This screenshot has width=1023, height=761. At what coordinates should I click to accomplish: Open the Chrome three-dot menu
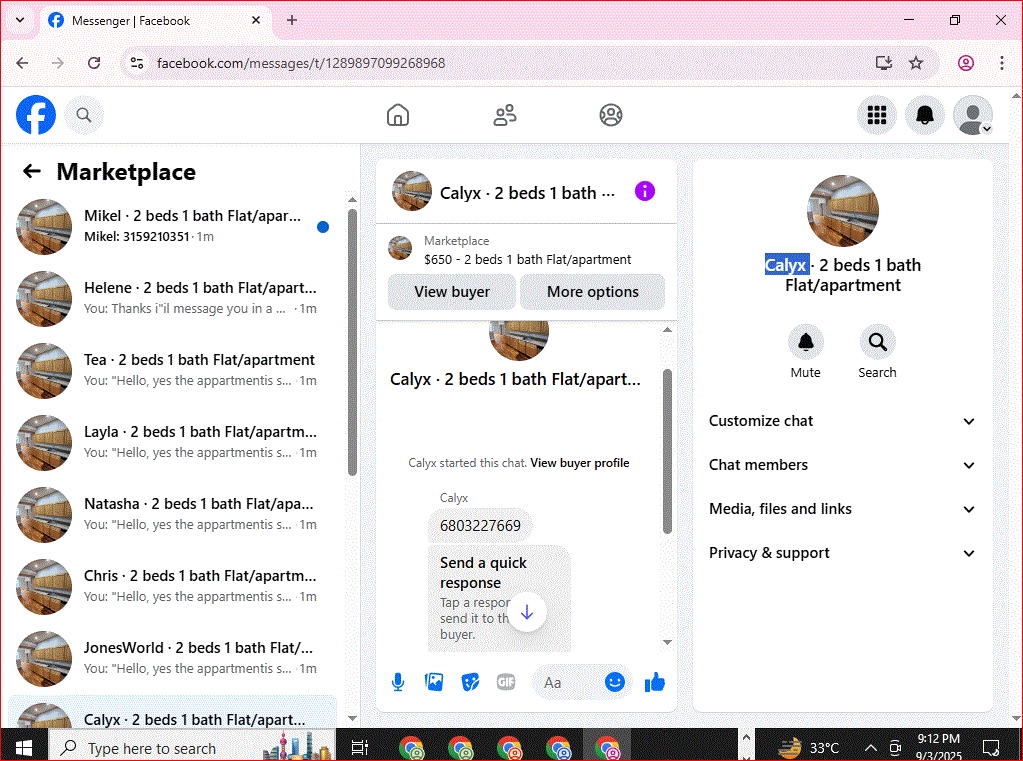click(x=1001, y=63)
